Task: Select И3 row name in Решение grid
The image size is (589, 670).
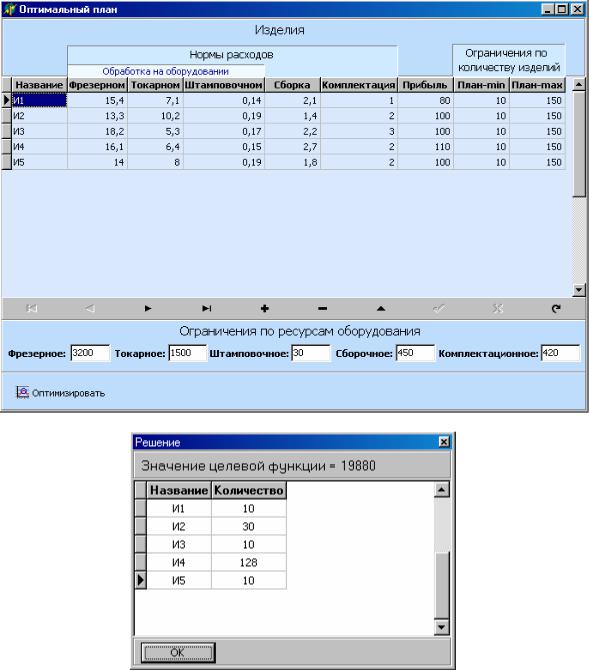Action: 179,544
